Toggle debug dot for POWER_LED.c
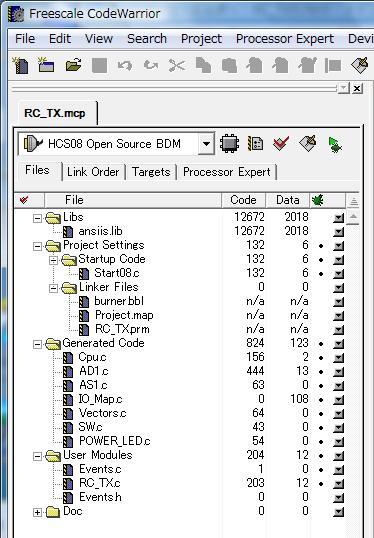 point(321,442)
